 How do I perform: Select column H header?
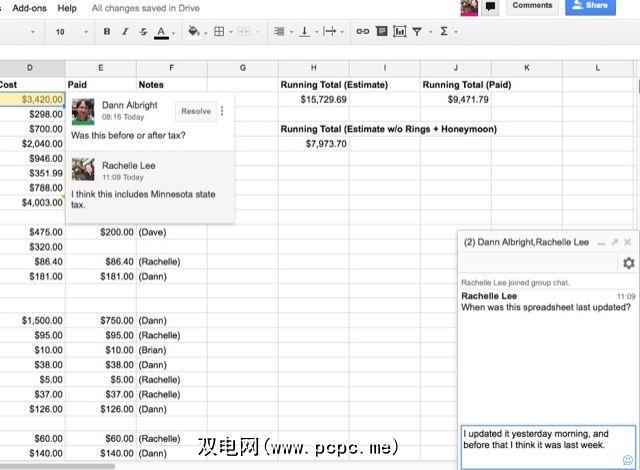pos(313,68)
